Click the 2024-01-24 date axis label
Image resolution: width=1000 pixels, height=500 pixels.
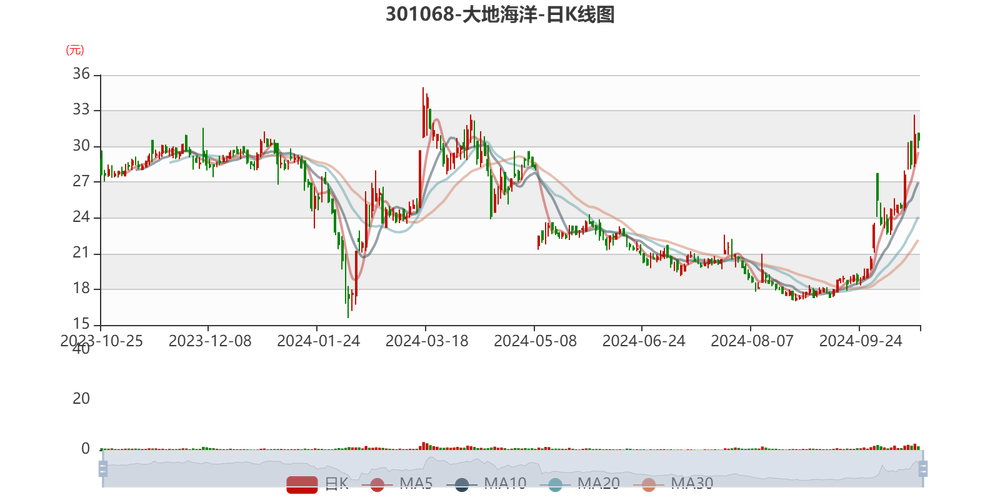pyautogui.click(x=318, y=341)
